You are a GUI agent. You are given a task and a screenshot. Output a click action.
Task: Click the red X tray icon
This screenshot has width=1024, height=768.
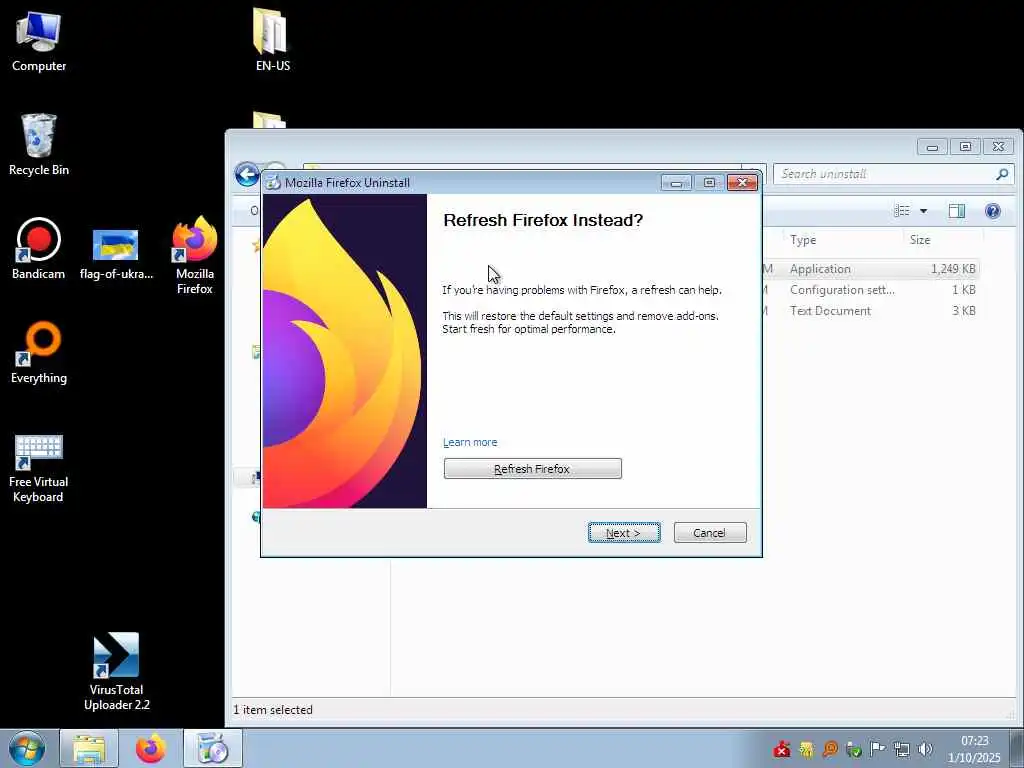click(782, 749)
